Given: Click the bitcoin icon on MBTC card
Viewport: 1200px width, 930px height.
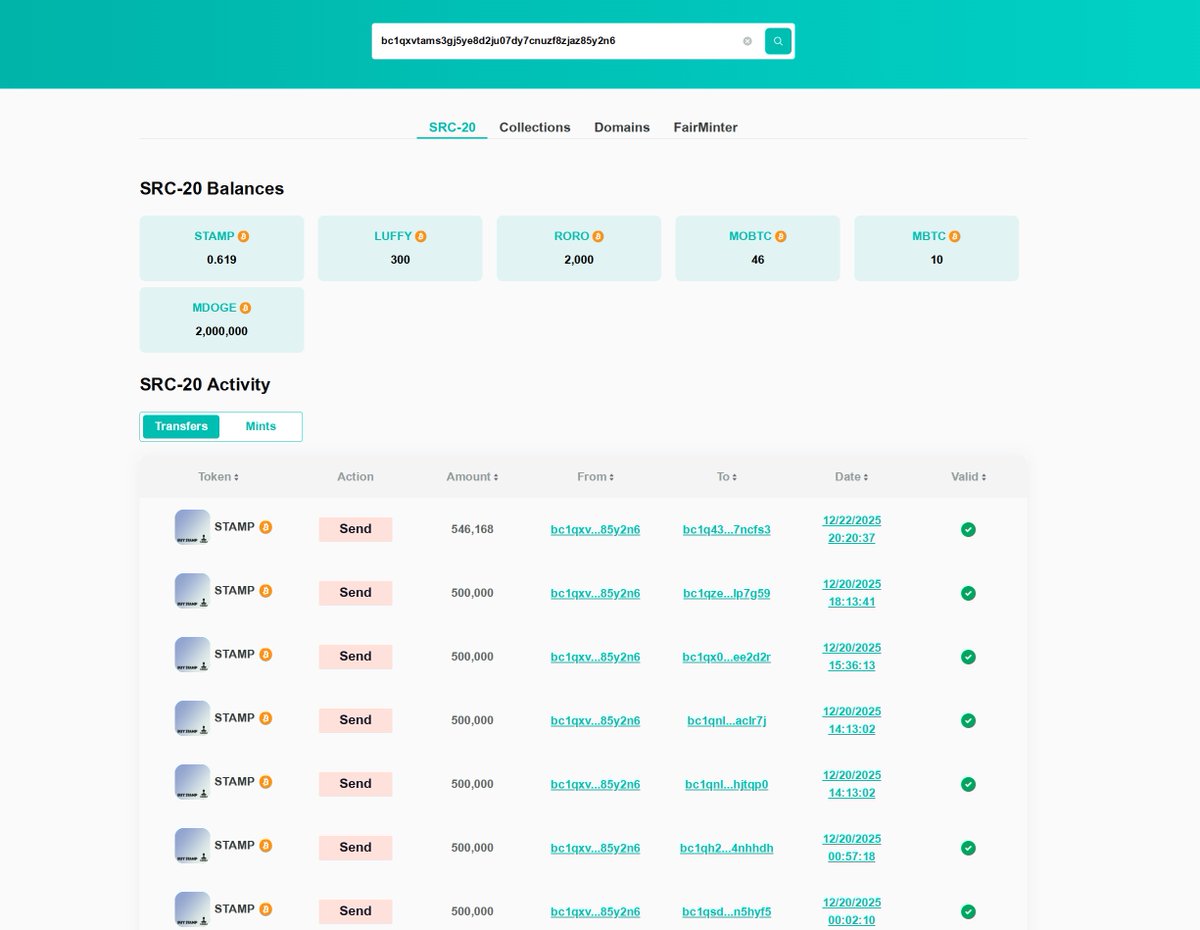Looking at the screenshot, I should click(954, 237).
